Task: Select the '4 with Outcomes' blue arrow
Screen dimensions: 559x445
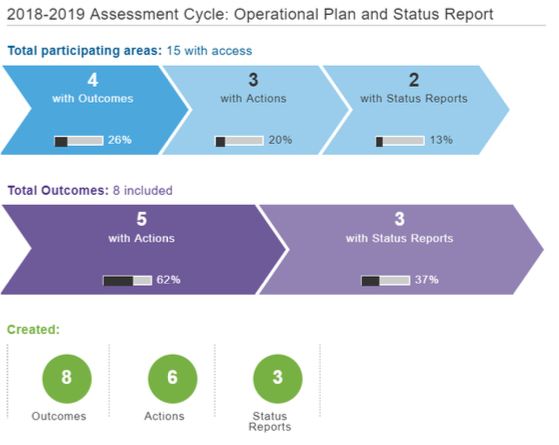Action: coord(94,110)
